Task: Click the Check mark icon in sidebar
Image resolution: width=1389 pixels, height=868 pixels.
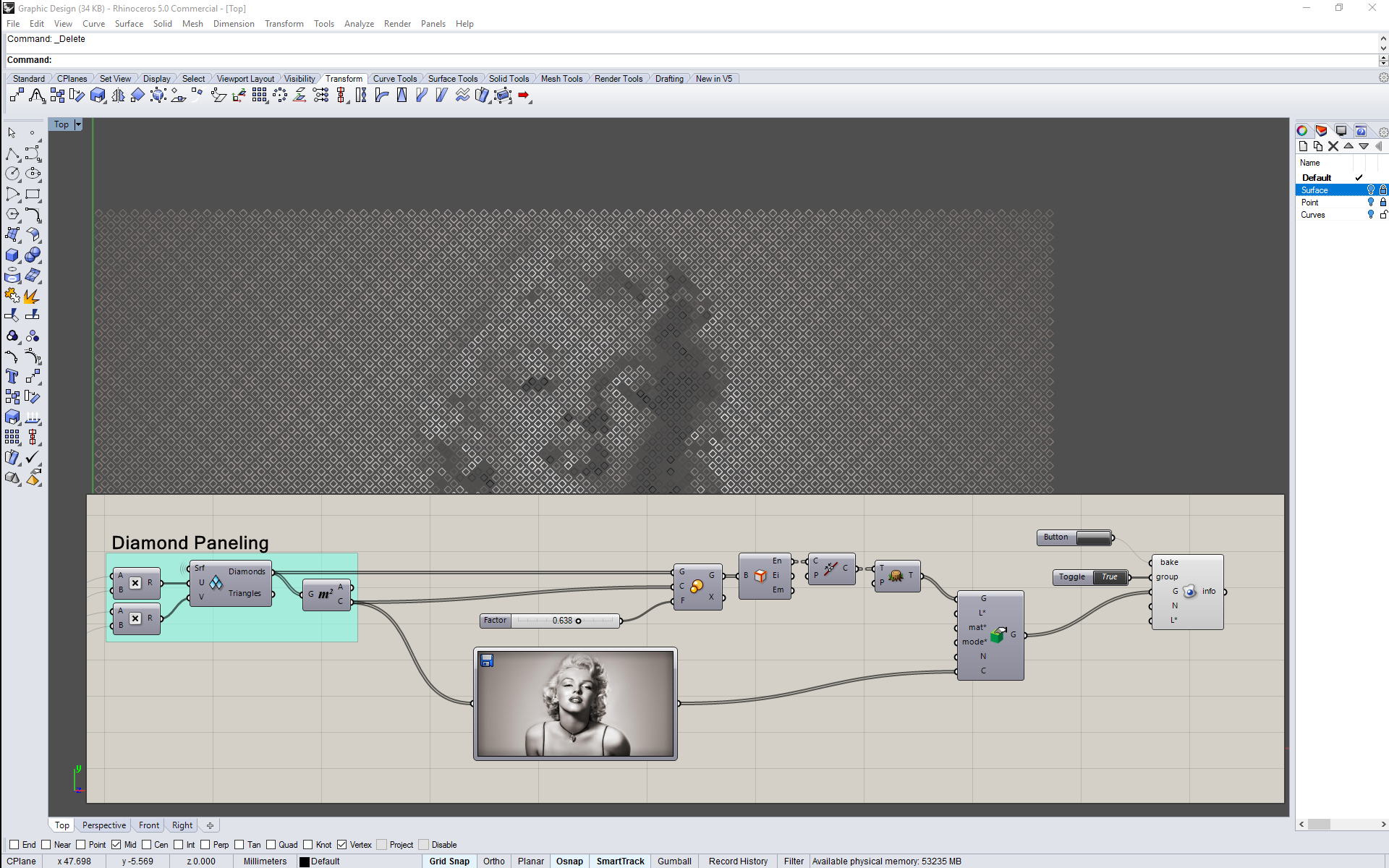Action: tap(33, 457)
